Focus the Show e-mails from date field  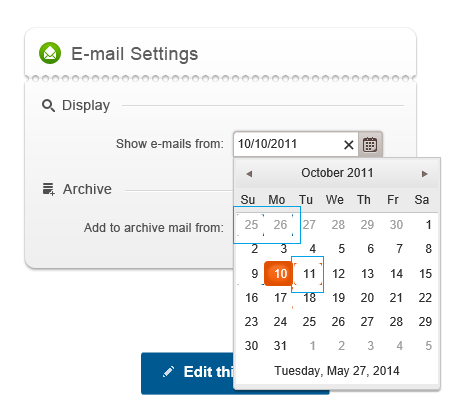click(288, 145)
